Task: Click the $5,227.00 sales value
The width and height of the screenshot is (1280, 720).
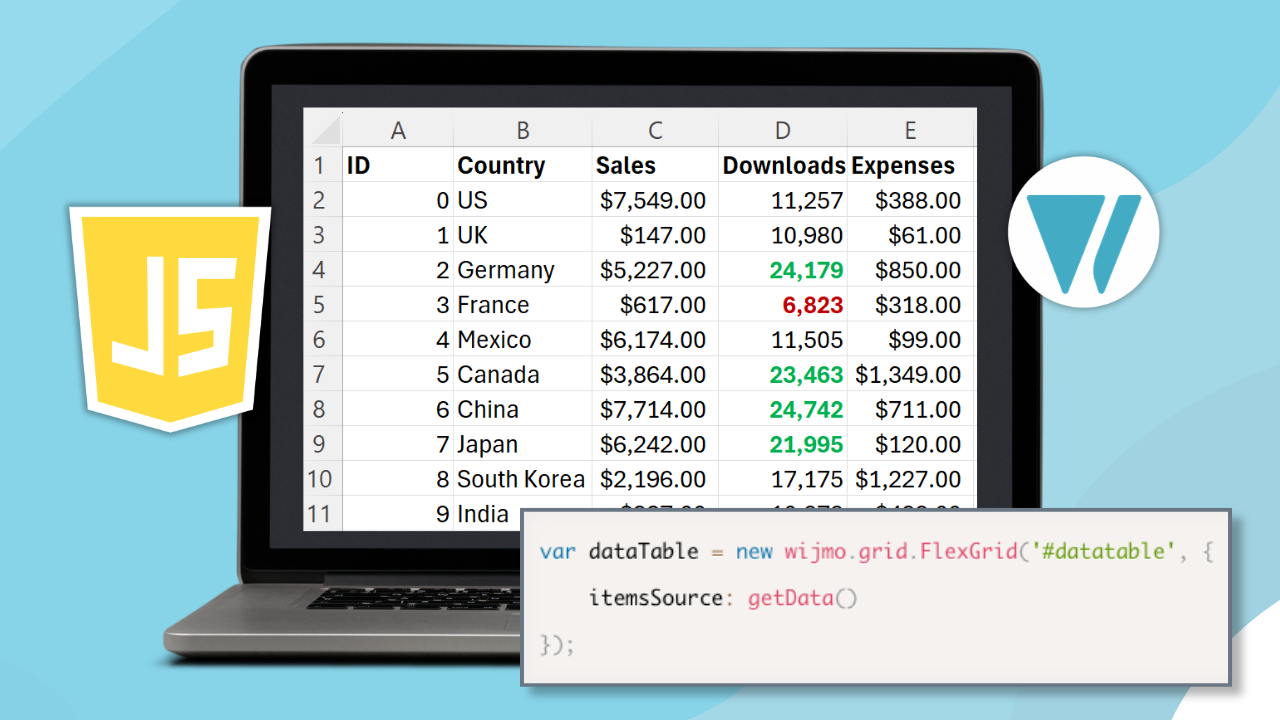Action: (653, 271)
